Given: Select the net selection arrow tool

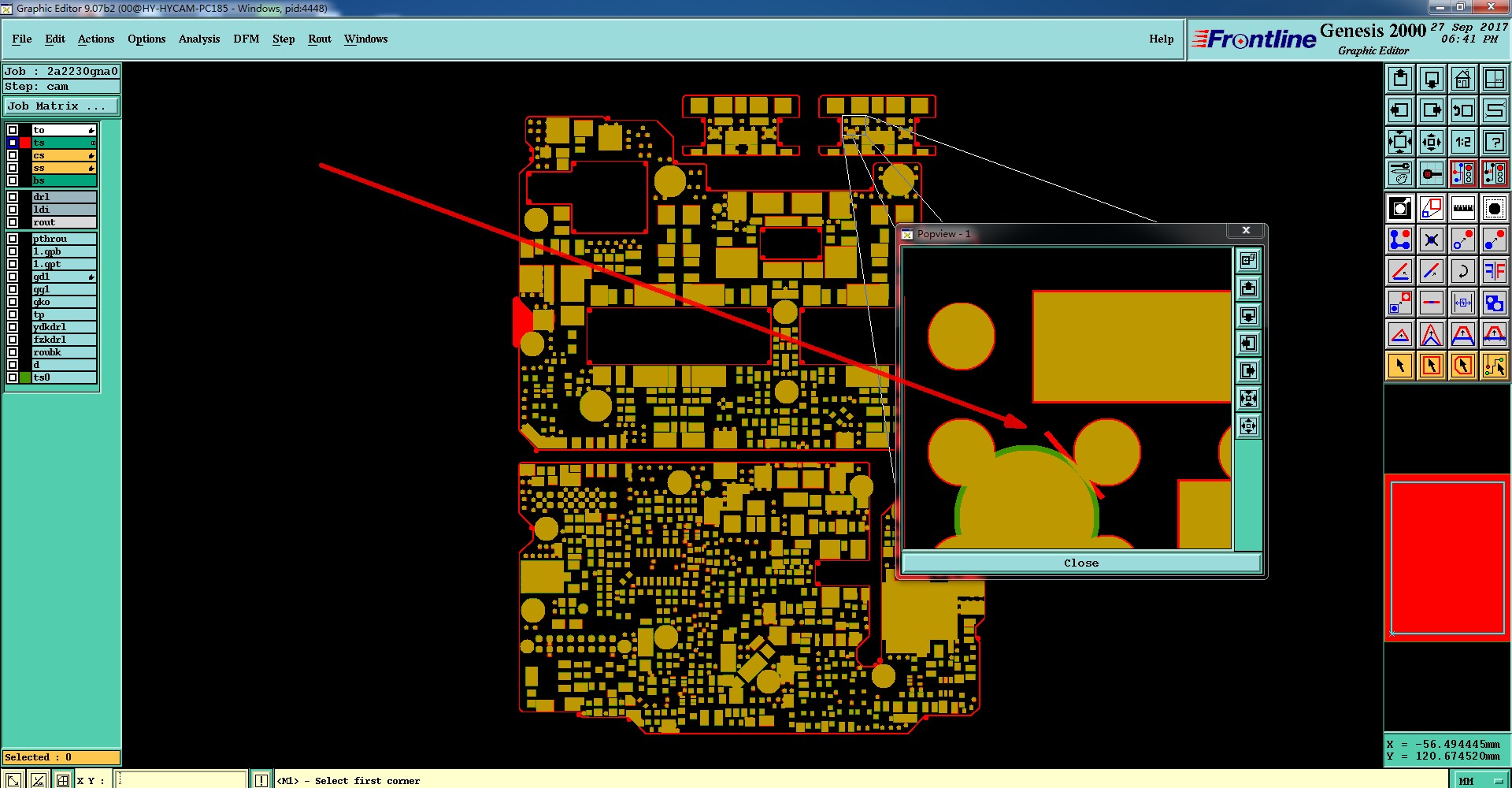Looking at the screenshot, I should tap(1495, 366).
